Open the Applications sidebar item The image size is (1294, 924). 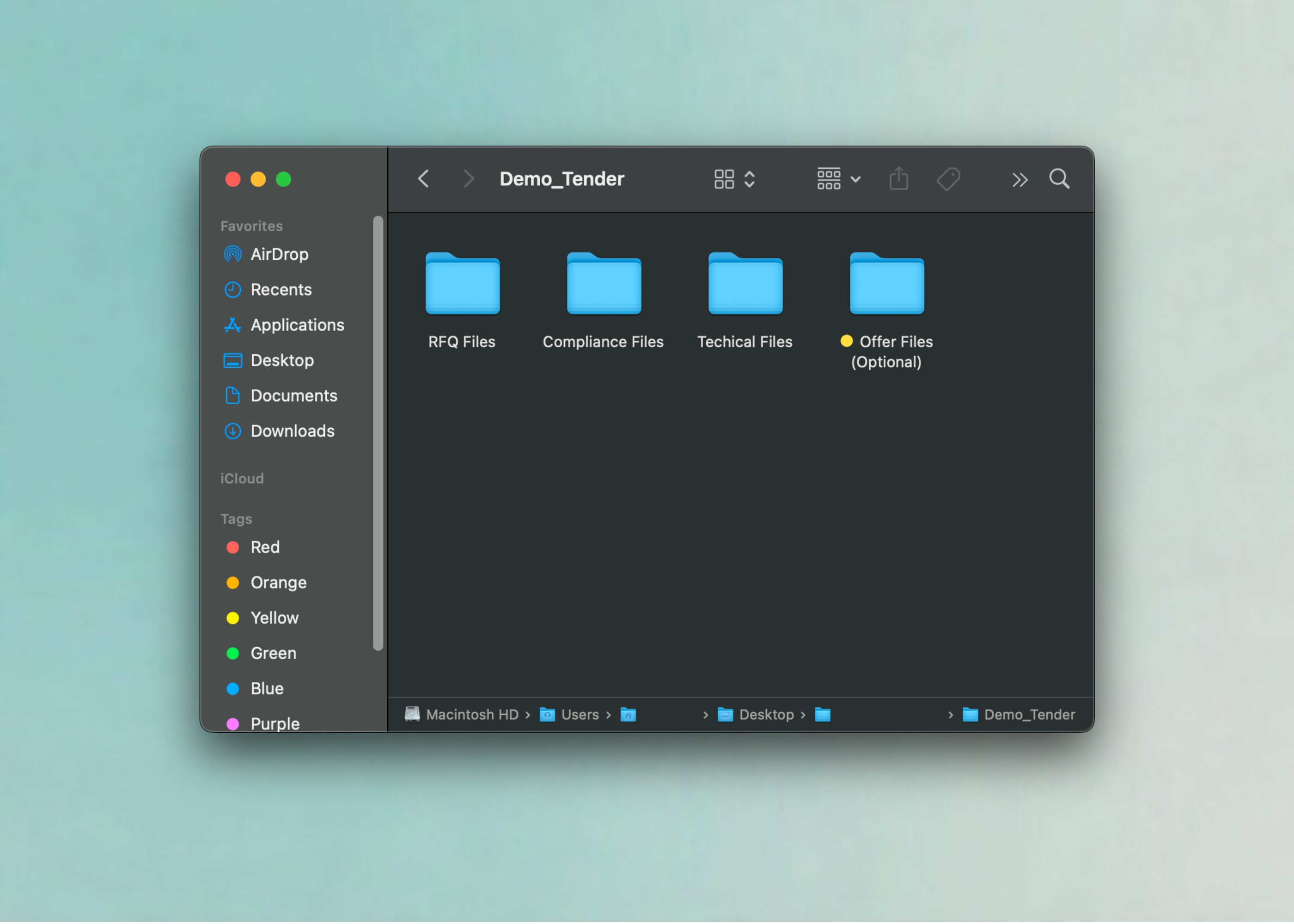(x=297, y=325)
